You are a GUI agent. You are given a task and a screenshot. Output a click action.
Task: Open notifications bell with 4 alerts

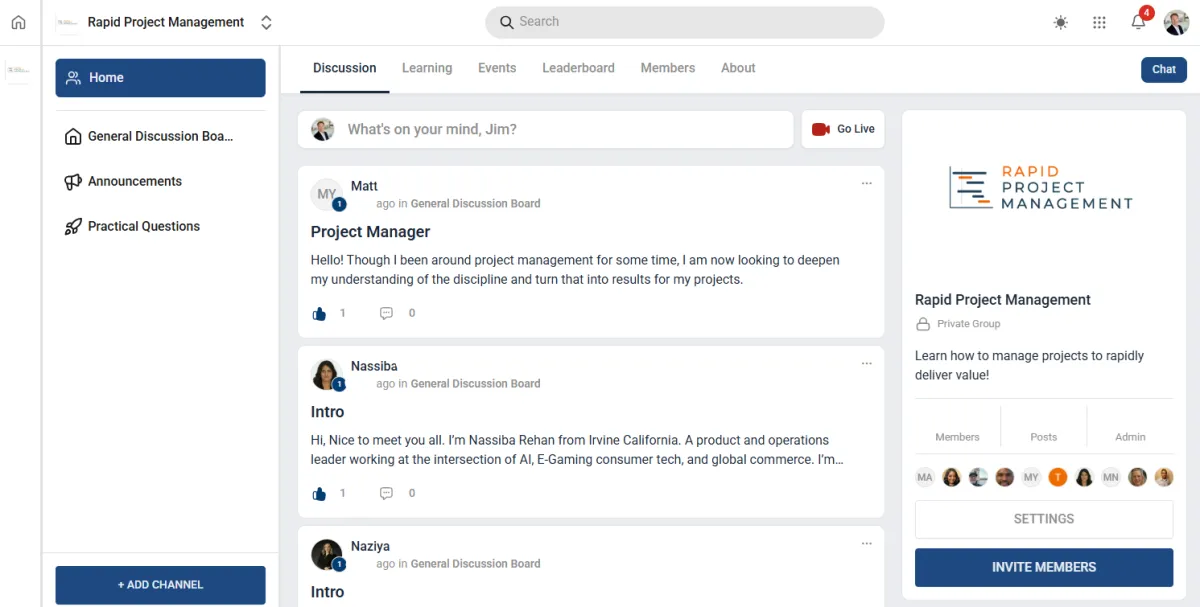pos(1138,22)
